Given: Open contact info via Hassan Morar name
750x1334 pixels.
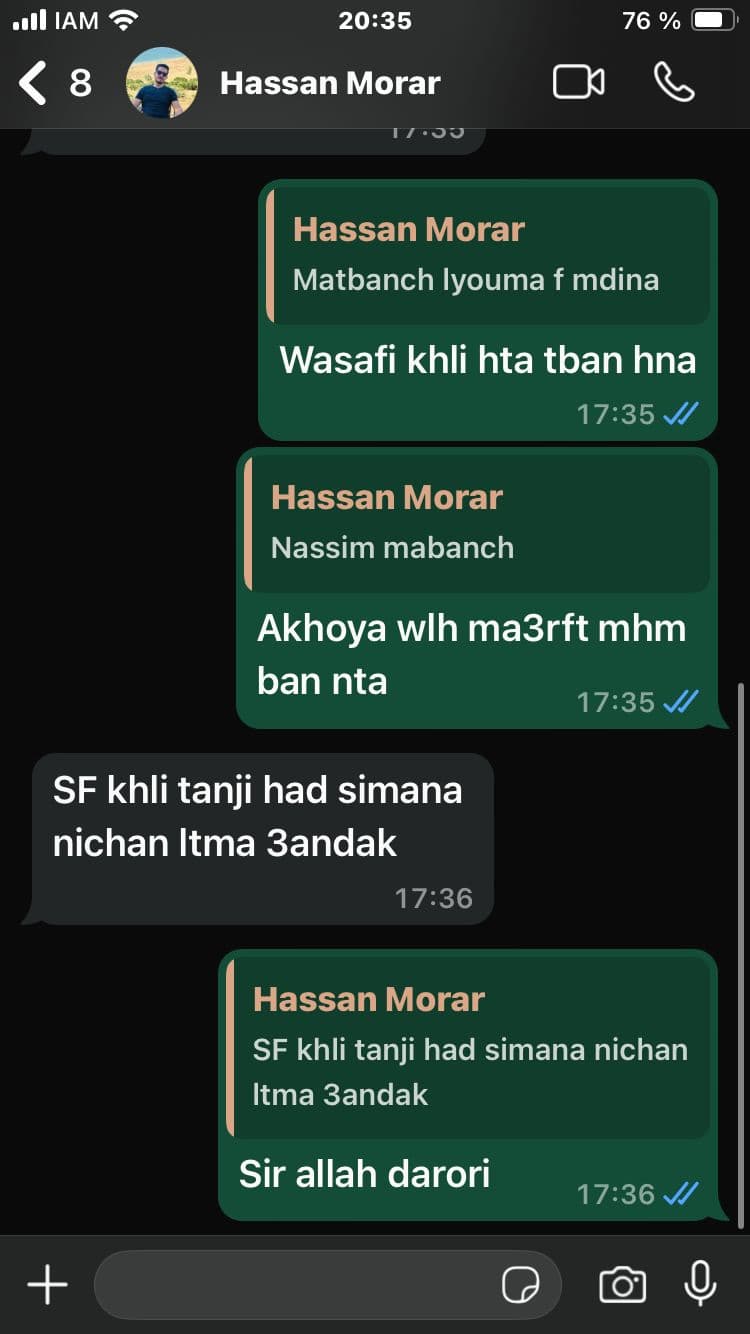Looking at the screenshot, I should (x=330, y=83).
